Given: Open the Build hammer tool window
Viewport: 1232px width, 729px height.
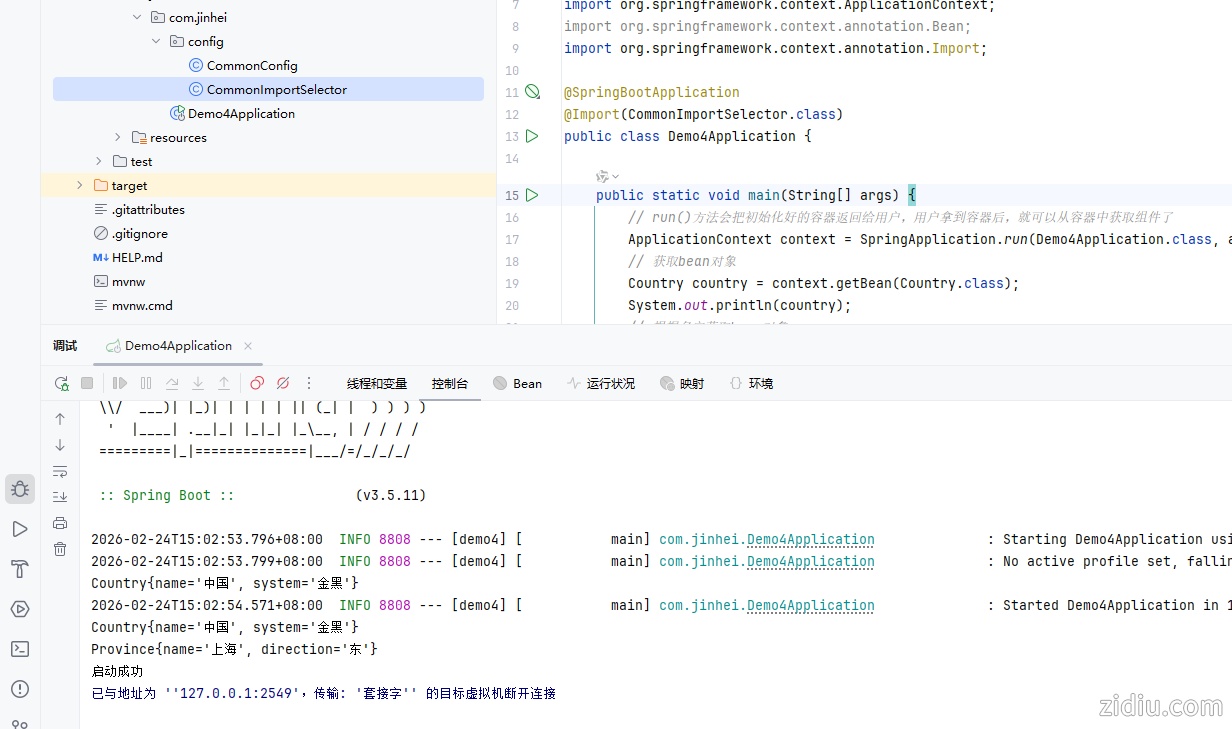Looking at the screenshot, I should click(x=20, y=569).
